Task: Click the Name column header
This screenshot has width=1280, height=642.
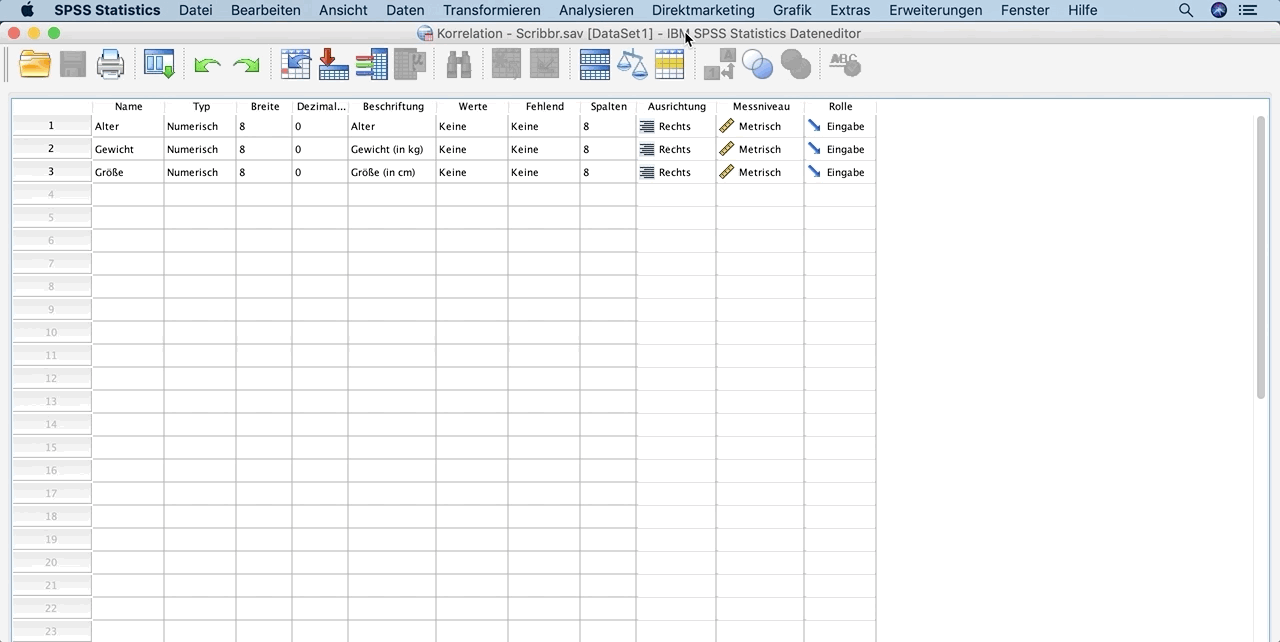Action: pyautogui.click(x=128, y=107)
